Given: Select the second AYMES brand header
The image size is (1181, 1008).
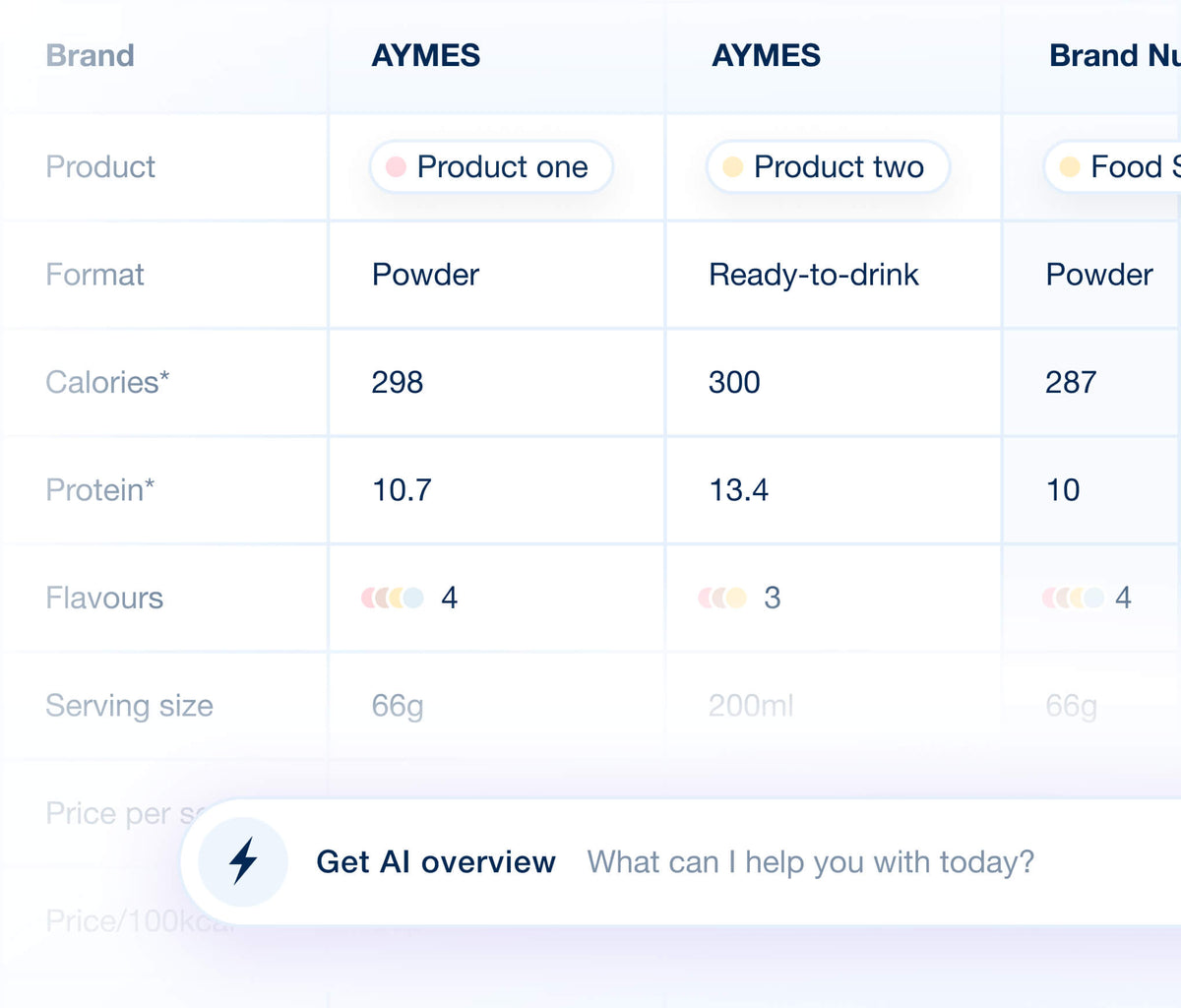Looking at the screenshot, I should pos(766,56).
